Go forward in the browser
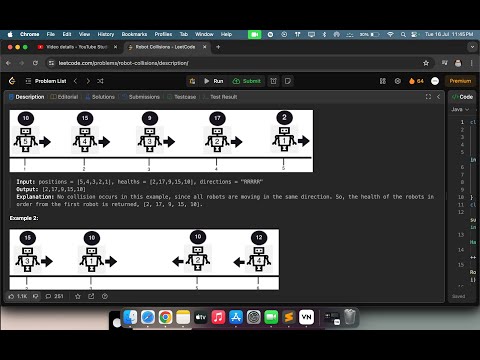 click(x=22, y=63)
